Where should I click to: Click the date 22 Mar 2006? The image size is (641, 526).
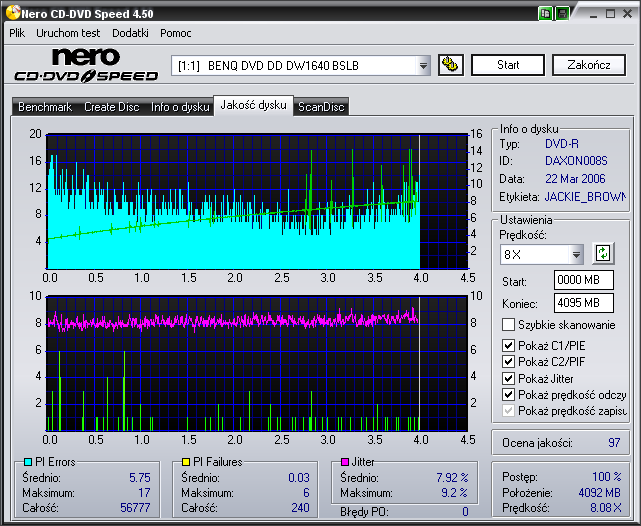click(575, 179)
